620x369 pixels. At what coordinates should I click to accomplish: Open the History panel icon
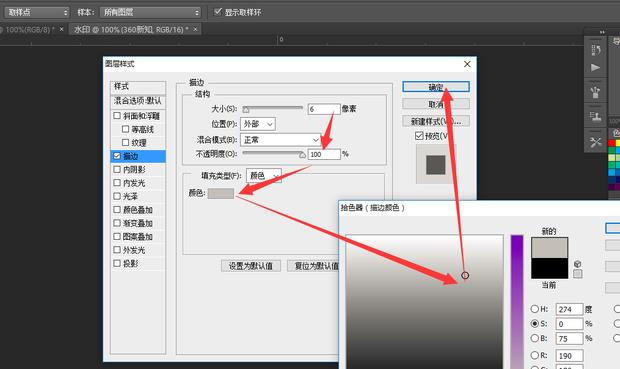click(595, 50)
